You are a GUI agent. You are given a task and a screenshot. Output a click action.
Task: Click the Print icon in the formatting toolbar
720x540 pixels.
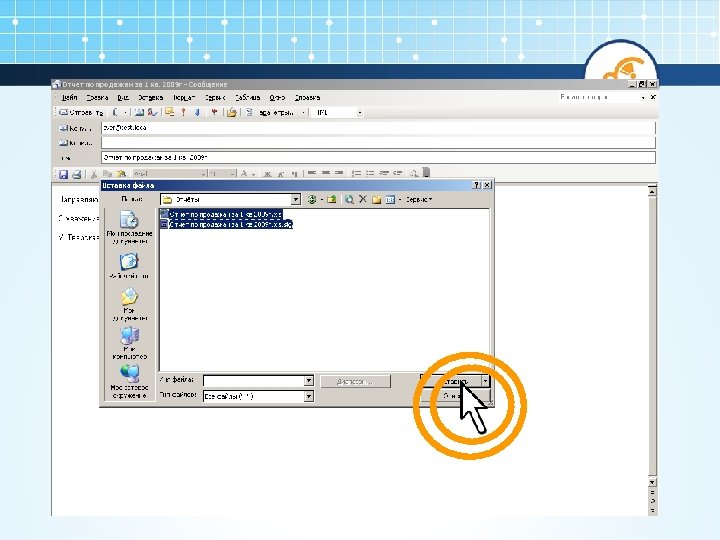pyautogui.click(x=77, y=174)
